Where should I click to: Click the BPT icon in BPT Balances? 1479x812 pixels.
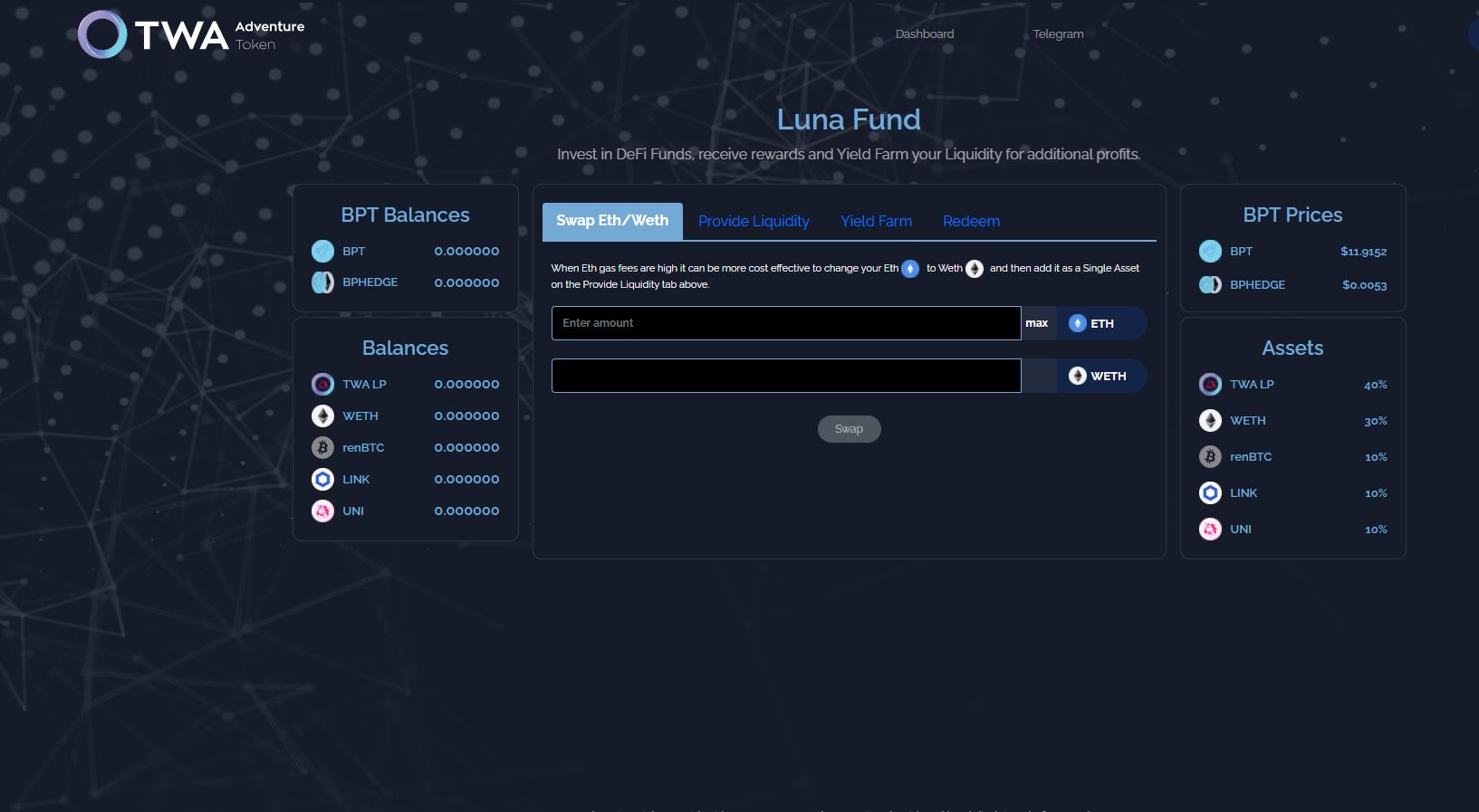tap(322, 251)
